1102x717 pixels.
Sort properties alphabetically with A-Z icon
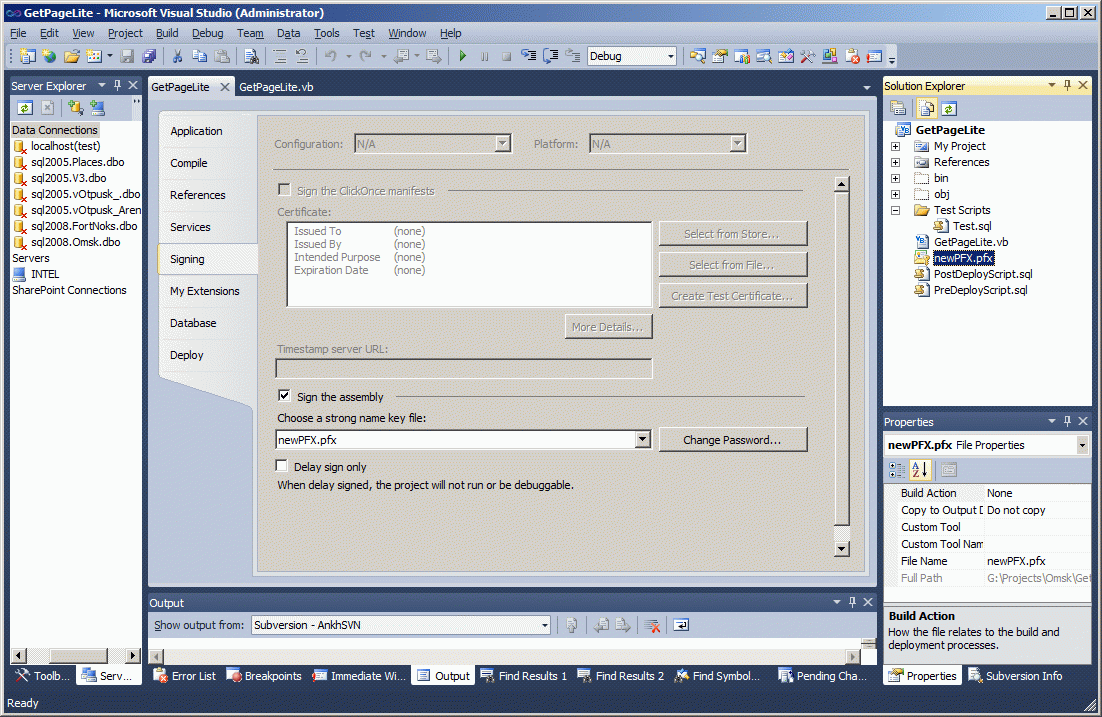coord(920,470)
